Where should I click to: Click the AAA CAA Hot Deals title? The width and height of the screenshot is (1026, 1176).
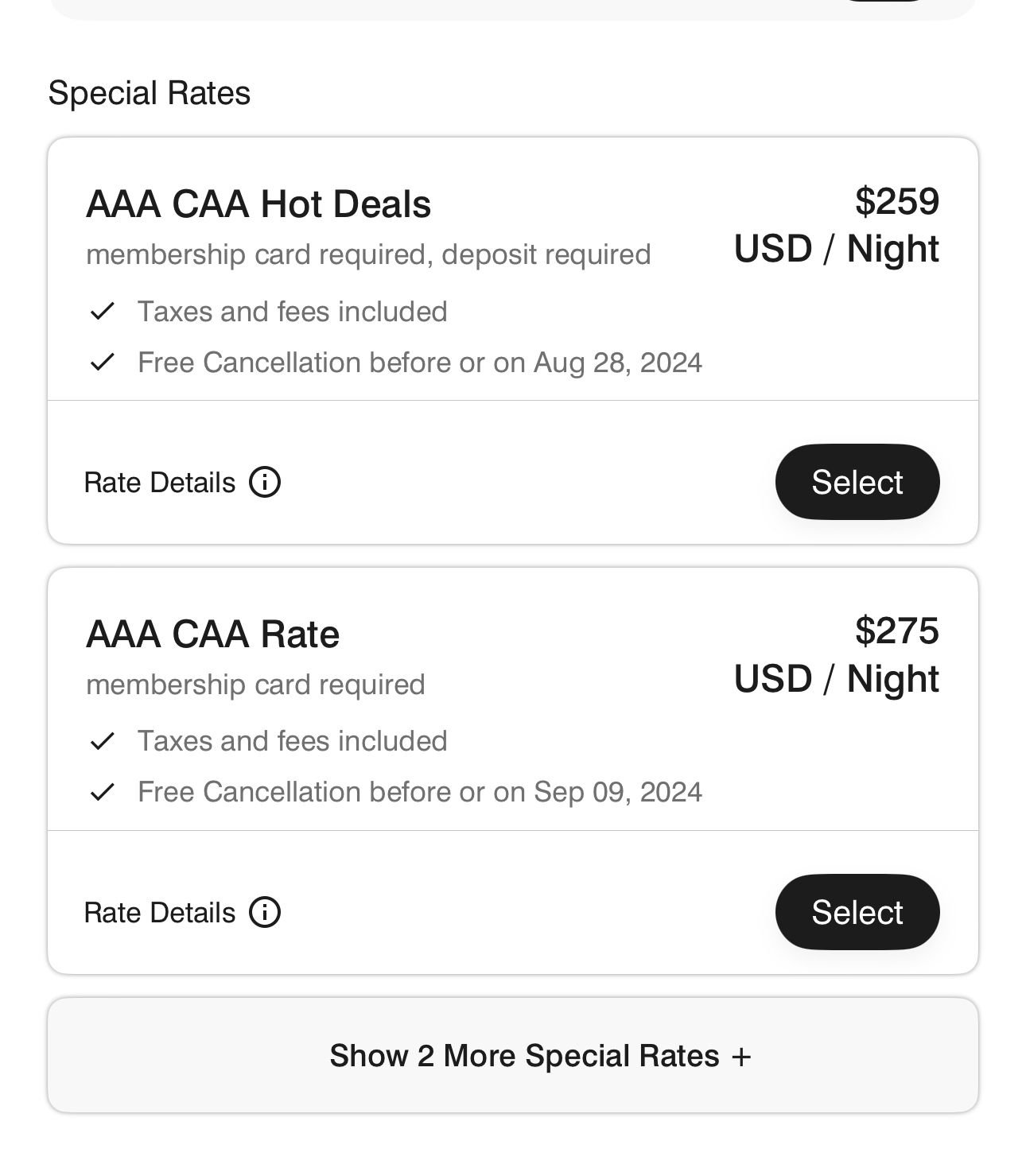[258, 204]
